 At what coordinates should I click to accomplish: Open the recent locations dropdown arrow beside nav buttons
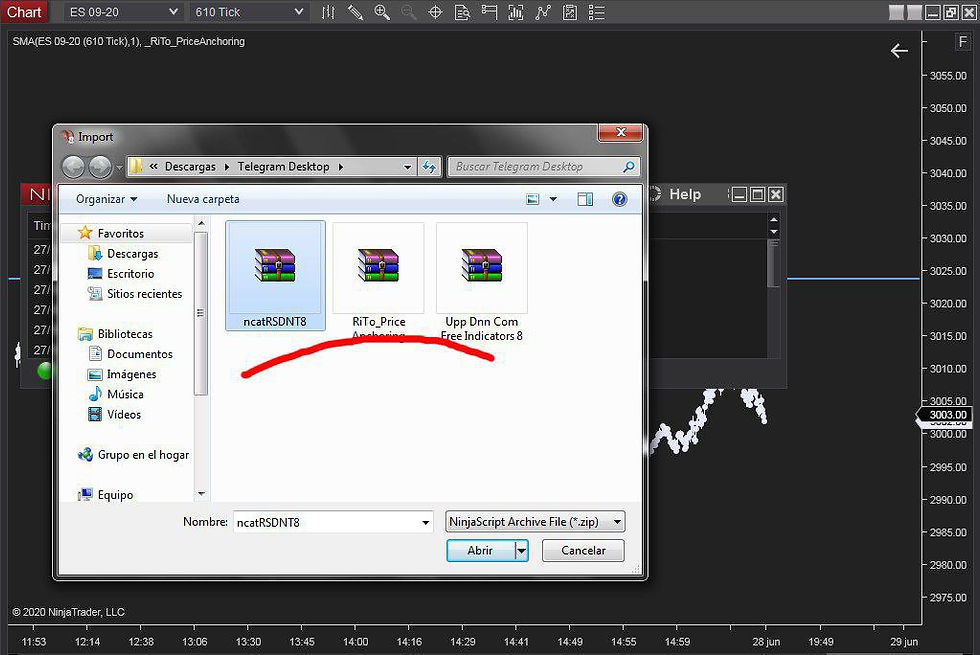[x=119, y=168]
